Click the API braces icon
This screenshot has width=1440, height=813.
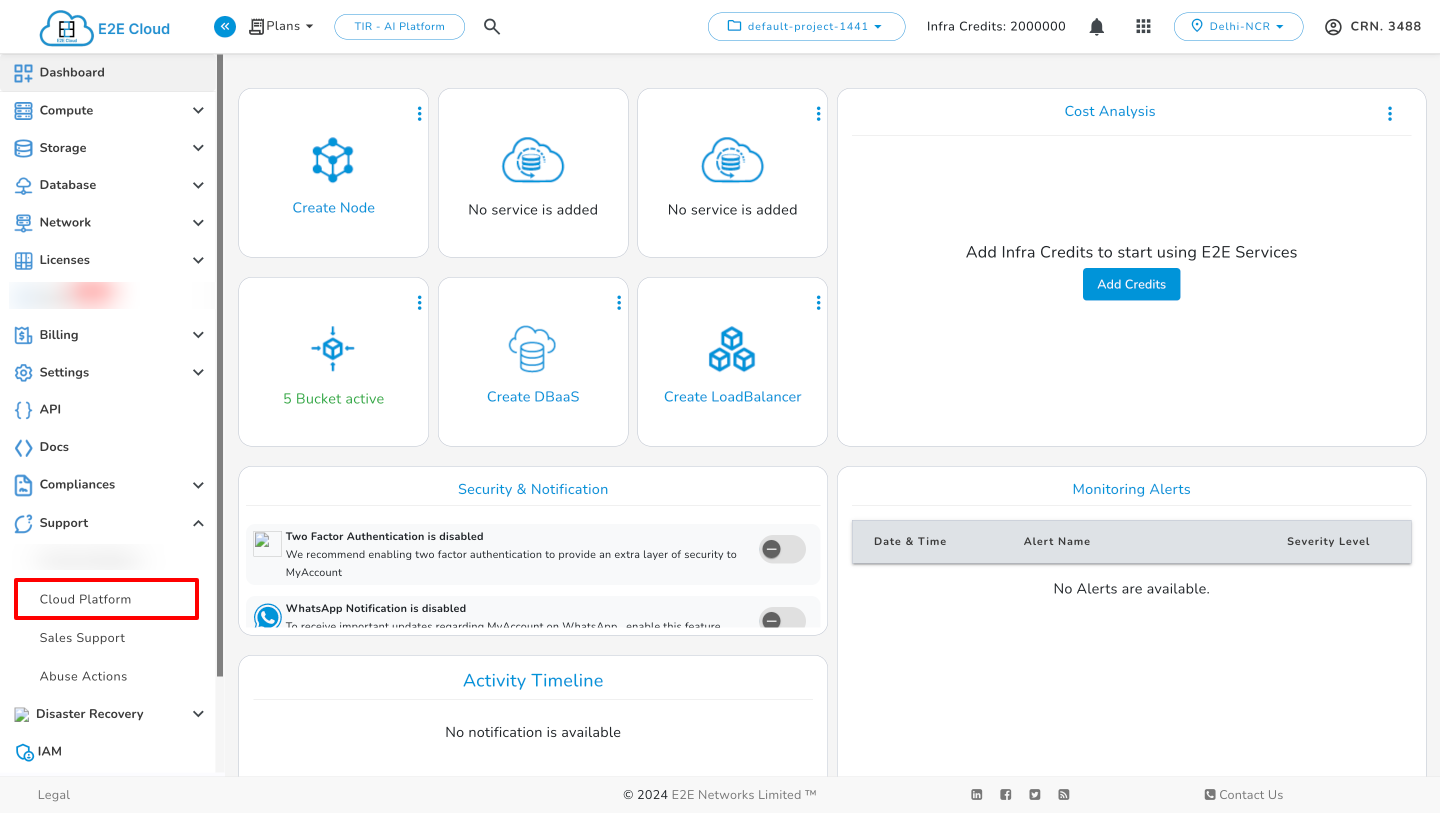tap(23, 410)
